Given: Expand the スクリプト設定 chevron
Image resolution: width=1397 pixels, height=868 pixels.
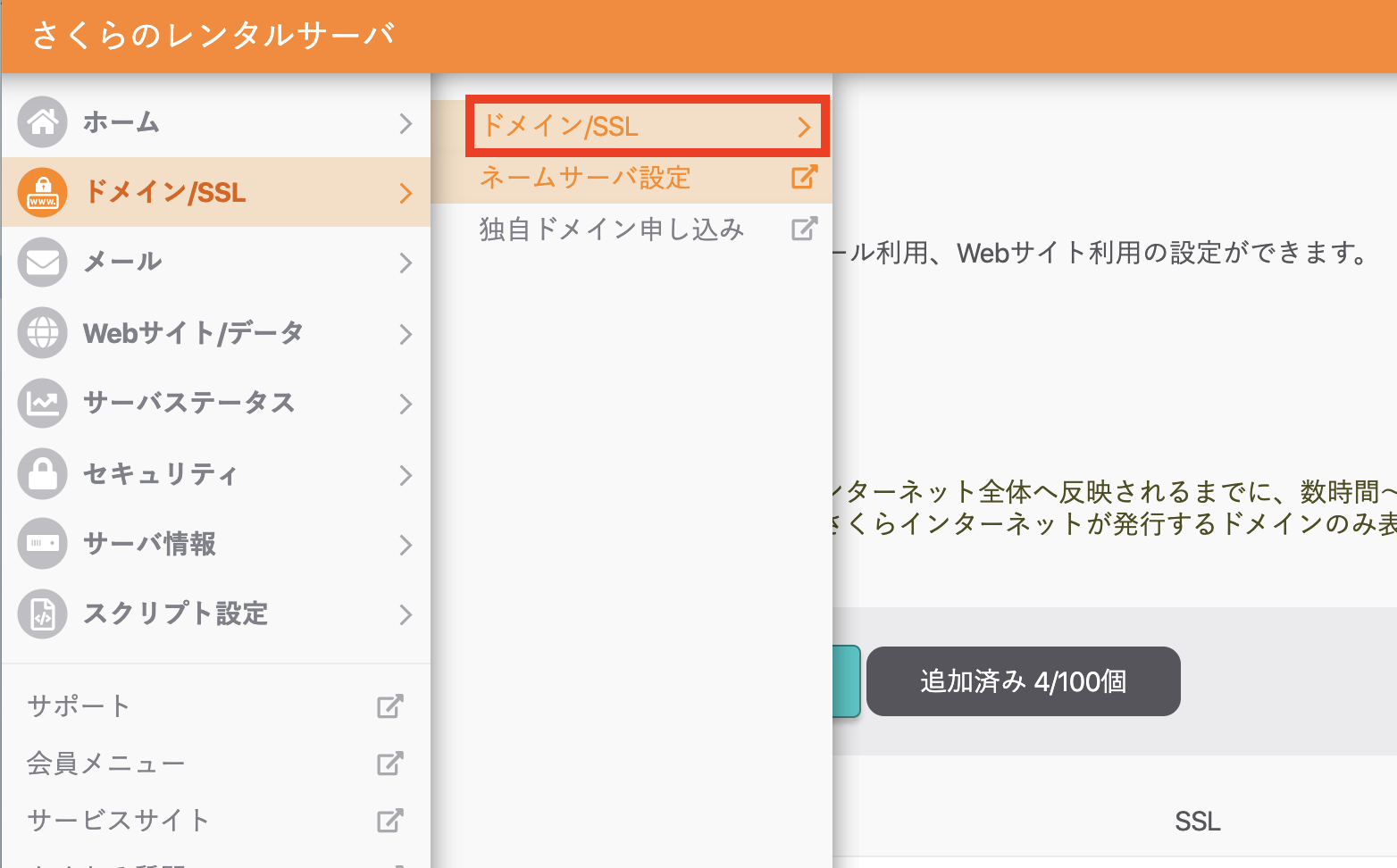Looking at the screenshot, I should point(406,614).
